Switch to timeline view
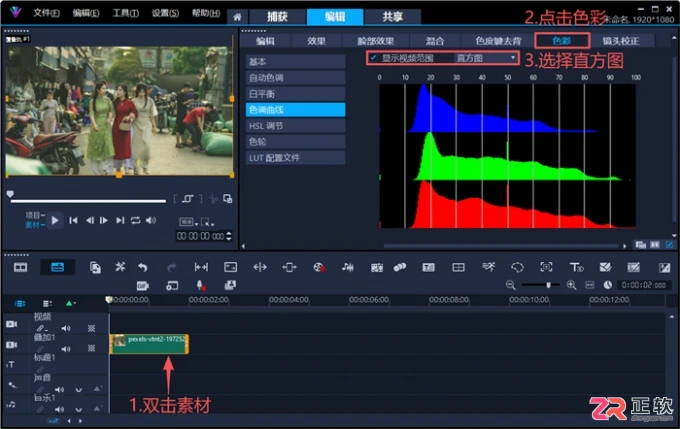Image resolution: width=680 pixels, height=429 pixels. coord(58,267)
